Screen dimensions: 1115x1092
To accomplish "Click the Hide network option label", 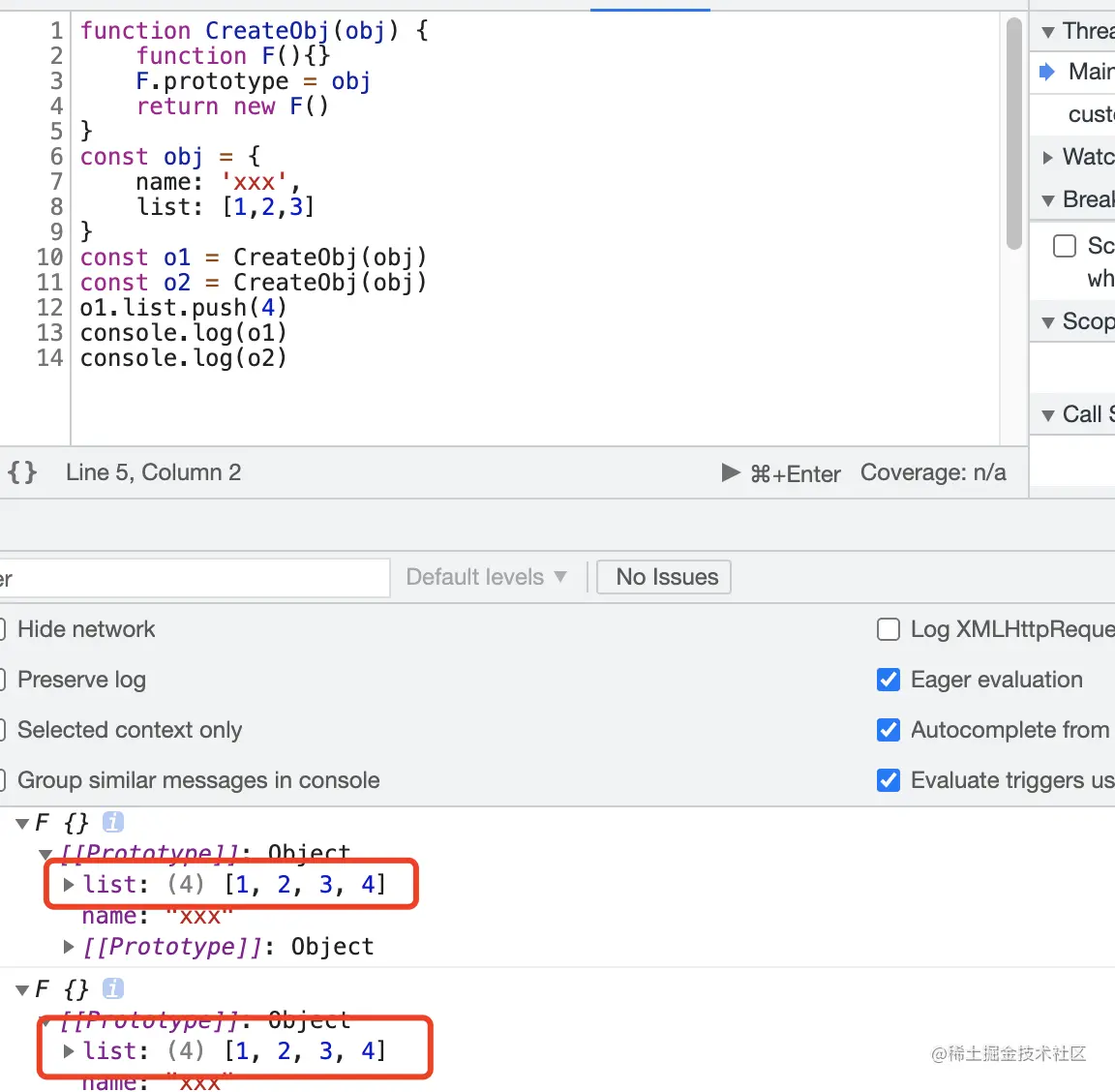I will pyautogui.click(x=86, y=629).
